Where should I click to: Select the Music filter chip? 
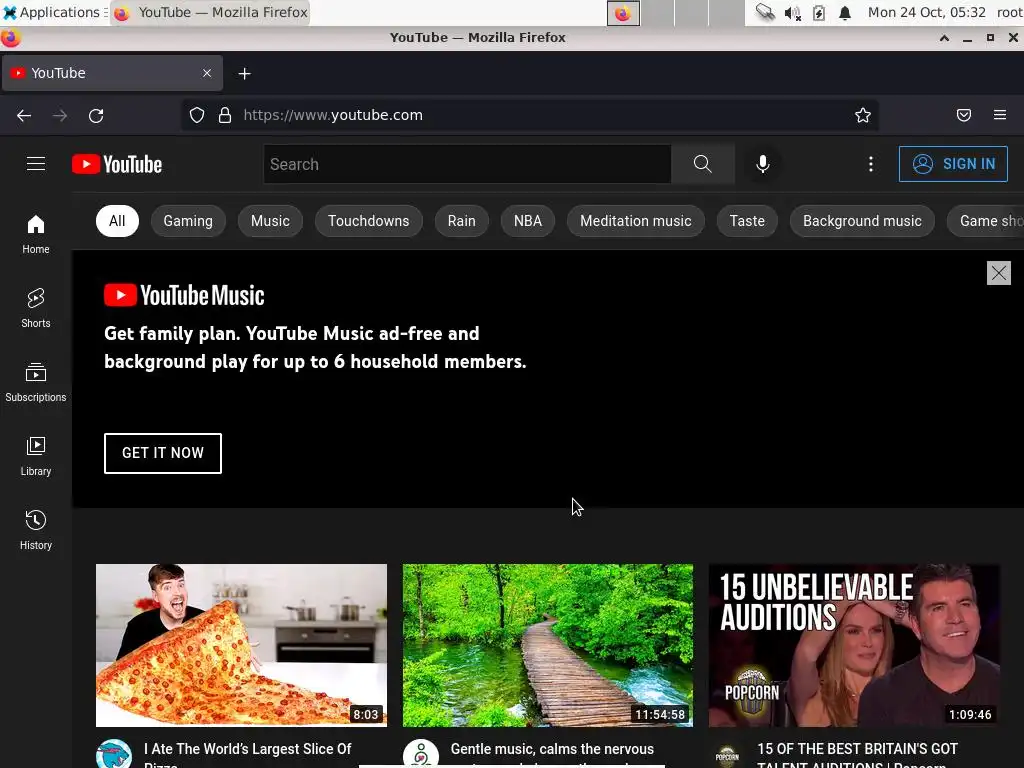coord(270,221)
